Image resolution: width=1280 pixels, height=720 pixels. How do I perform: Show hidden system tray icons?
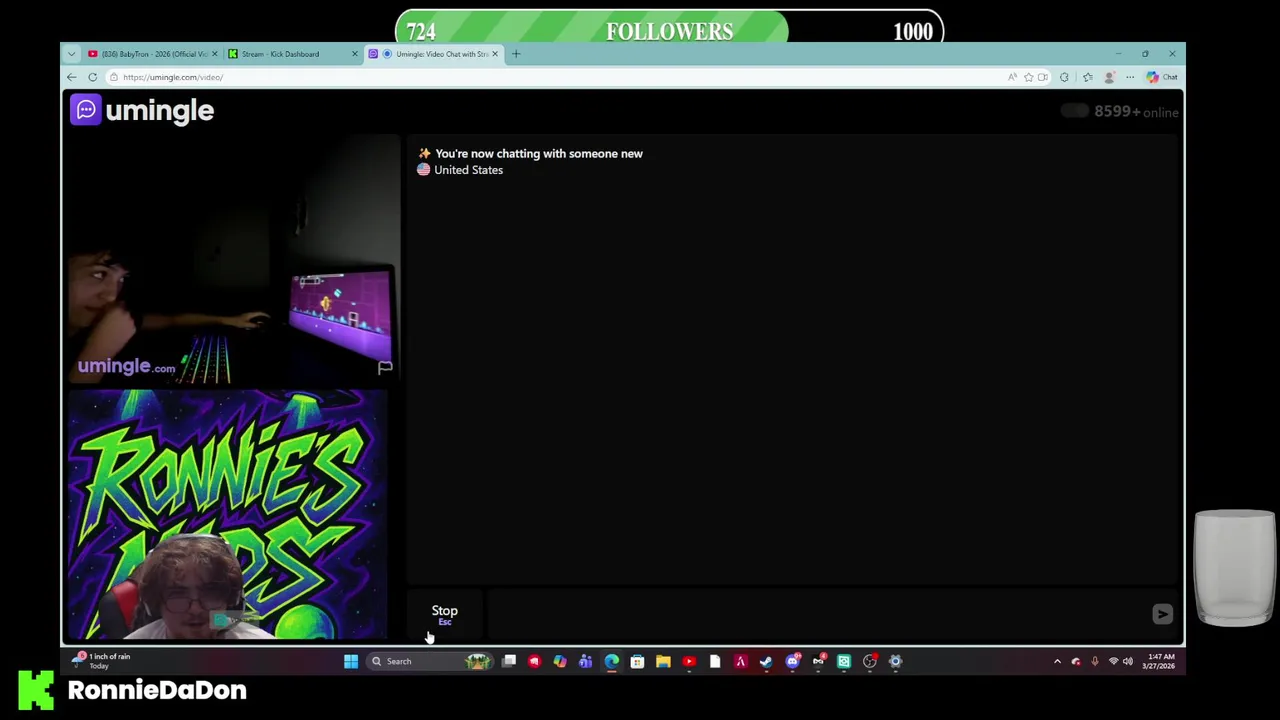pyautogui.click(x=1057, y=661)
